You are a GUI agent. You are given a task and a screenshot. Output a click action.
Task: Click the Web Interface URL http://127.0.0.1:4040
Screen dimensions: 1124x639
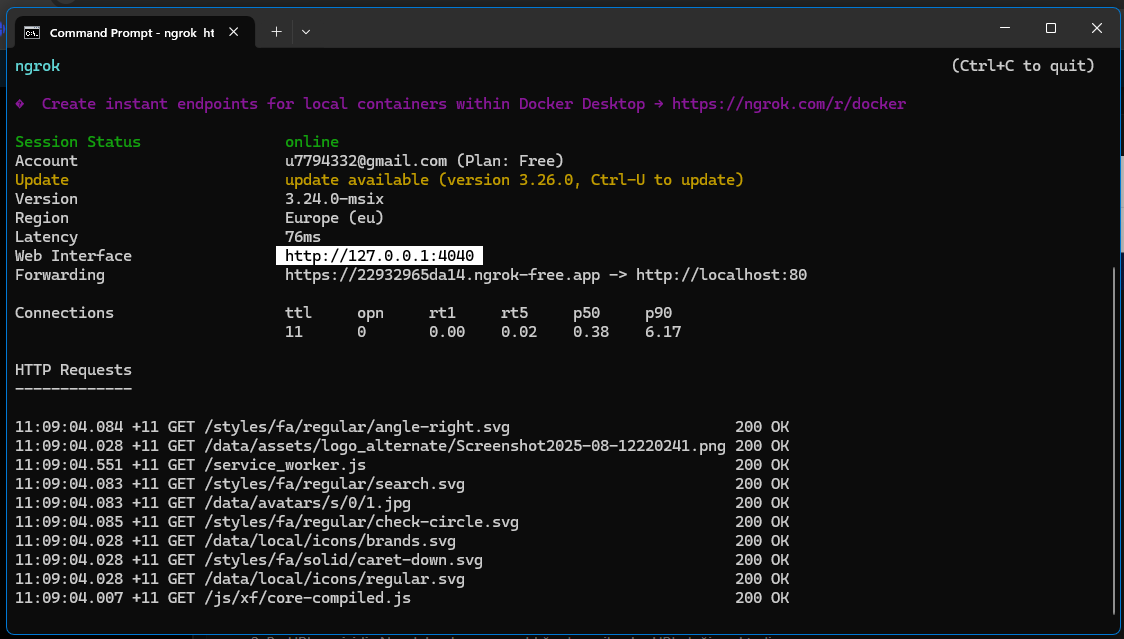click(379, 256)
